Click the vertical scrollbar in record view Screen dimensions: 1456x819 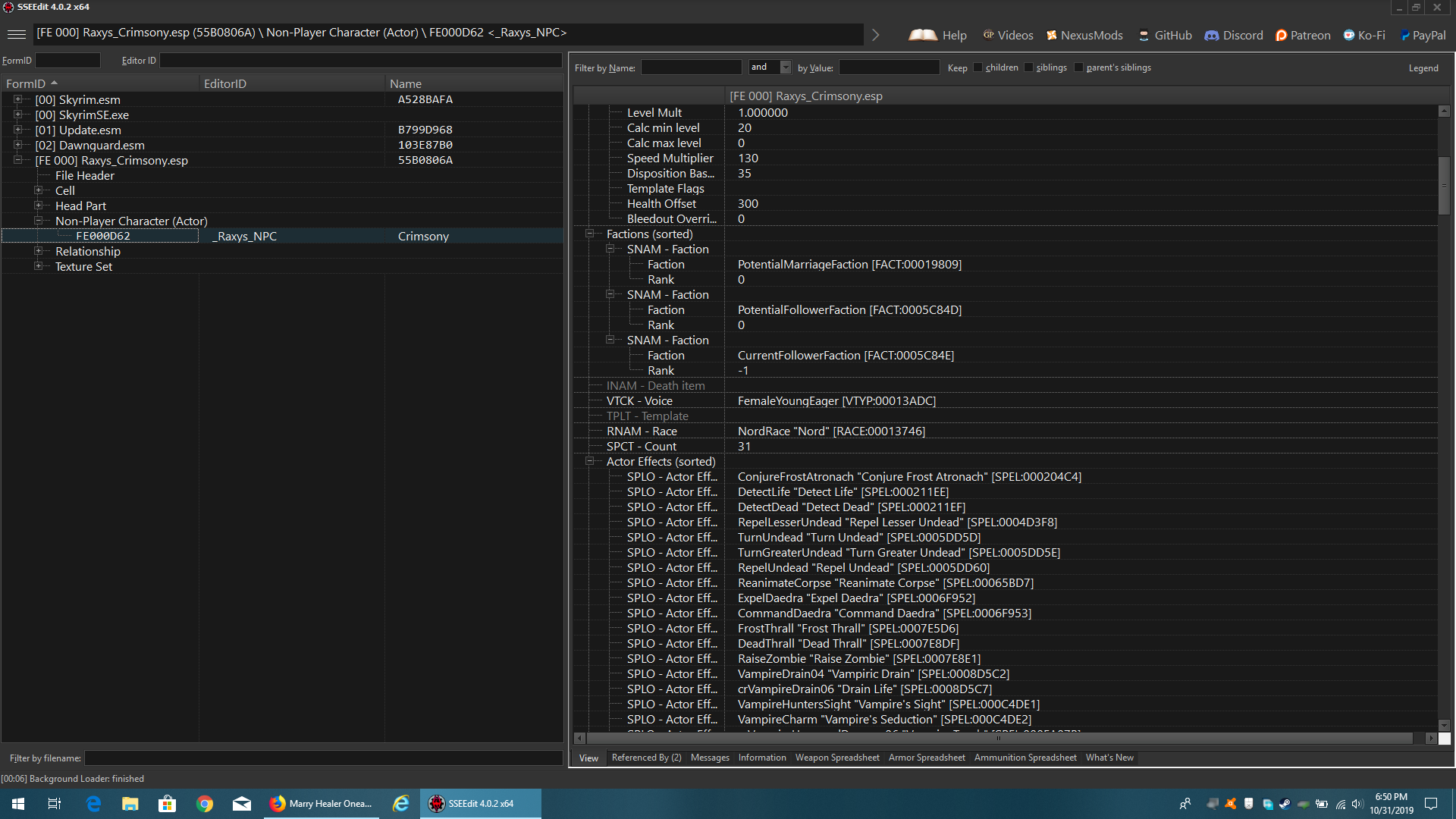1444,186
